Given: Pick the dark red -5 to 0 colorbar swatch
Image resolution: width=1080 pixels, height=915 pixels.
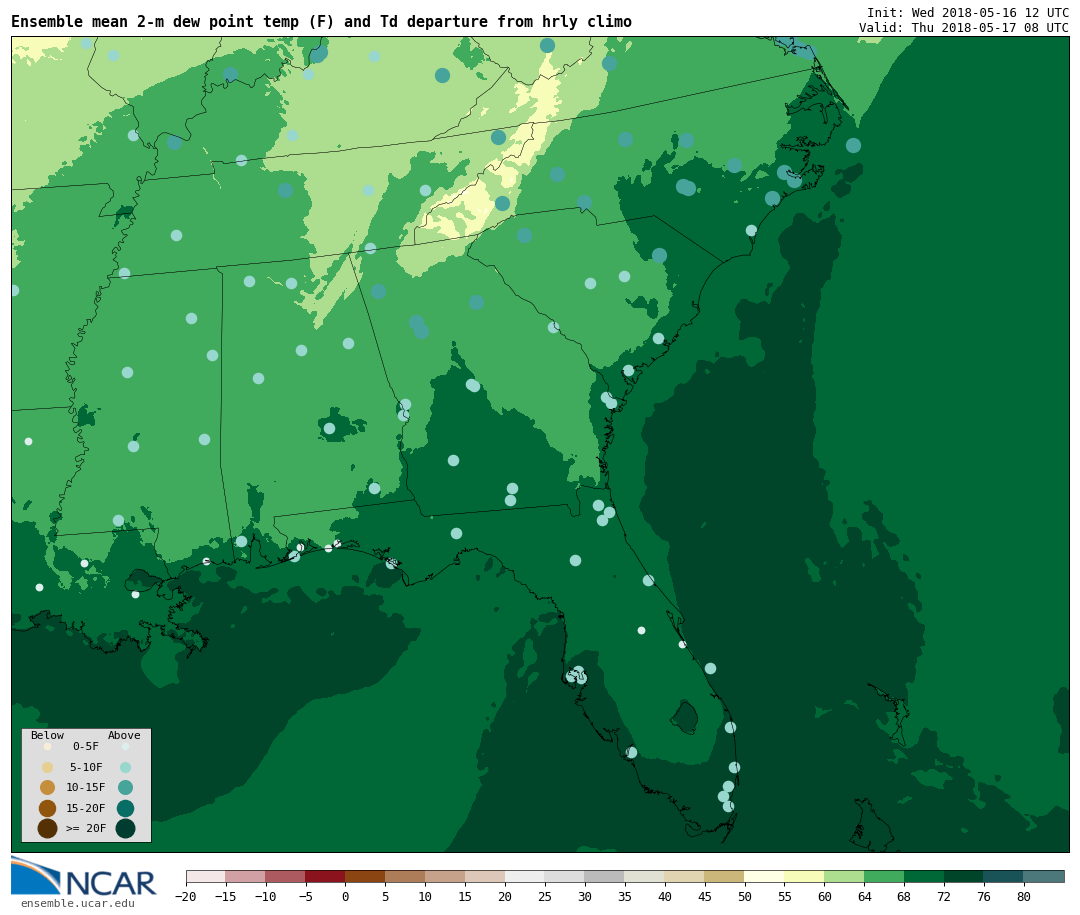Looking at the screenshot, I should (325, 877).
